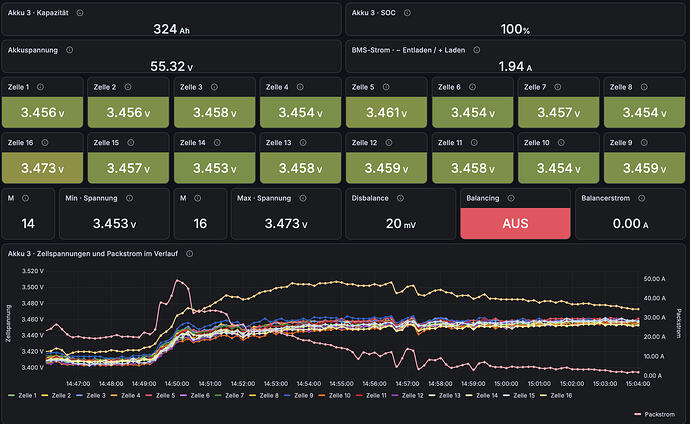
Task: Select the info icon beside Zelle 6
Action: click(x=472, y=87)
